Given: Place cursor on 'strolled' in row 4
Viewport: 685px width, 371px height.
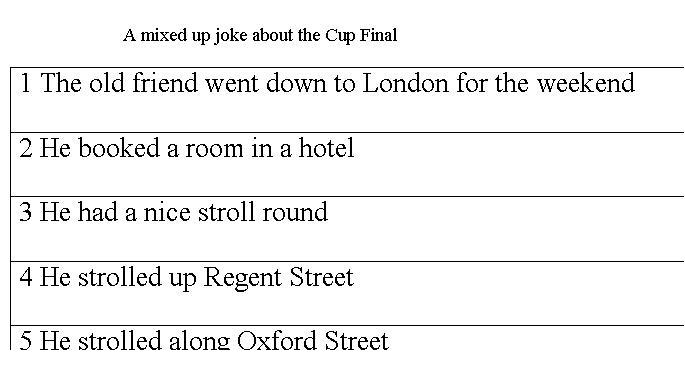Looking at the screenshot, I should click(x=120, y=277).
